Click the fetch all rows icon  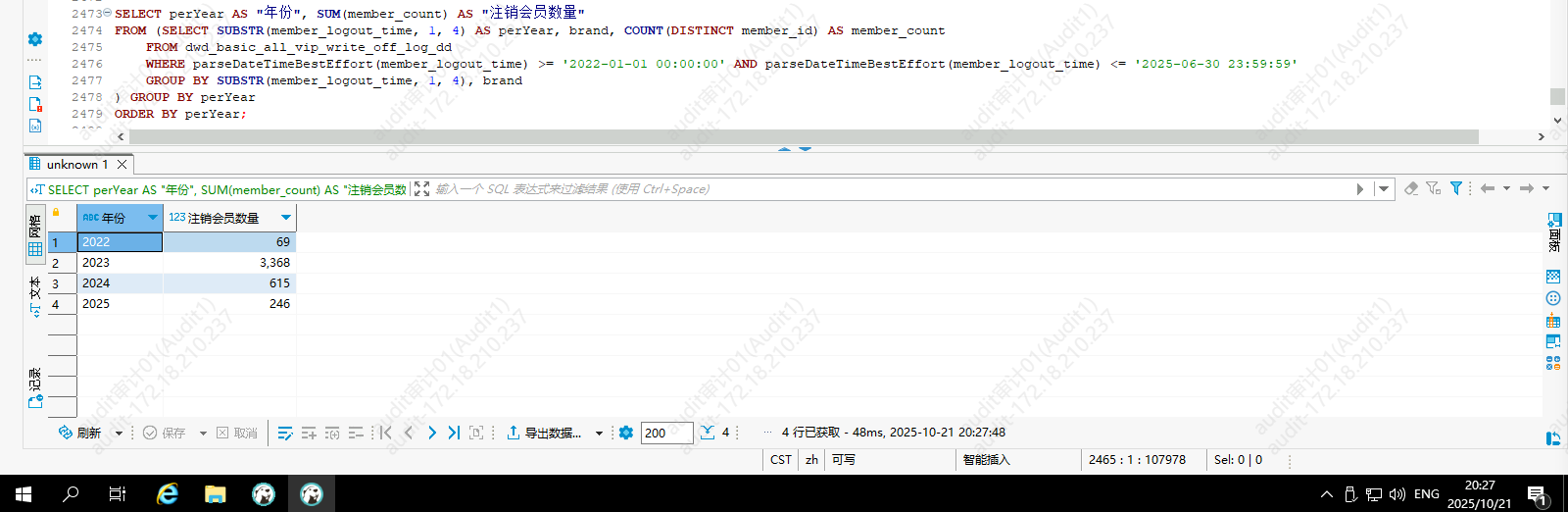coord(708,433)
